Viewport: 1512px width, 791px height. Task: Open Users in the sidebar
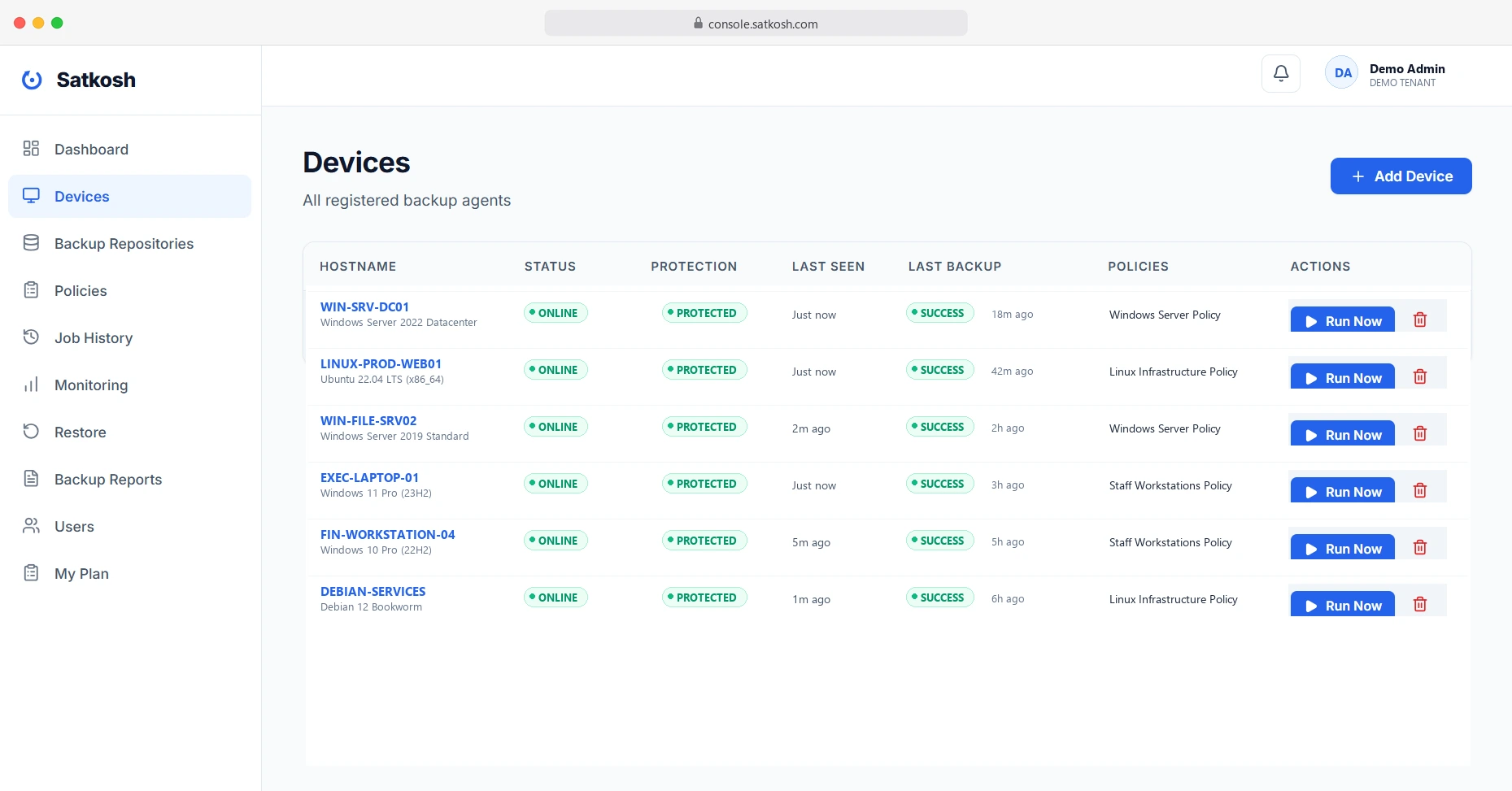pos(129,526)
